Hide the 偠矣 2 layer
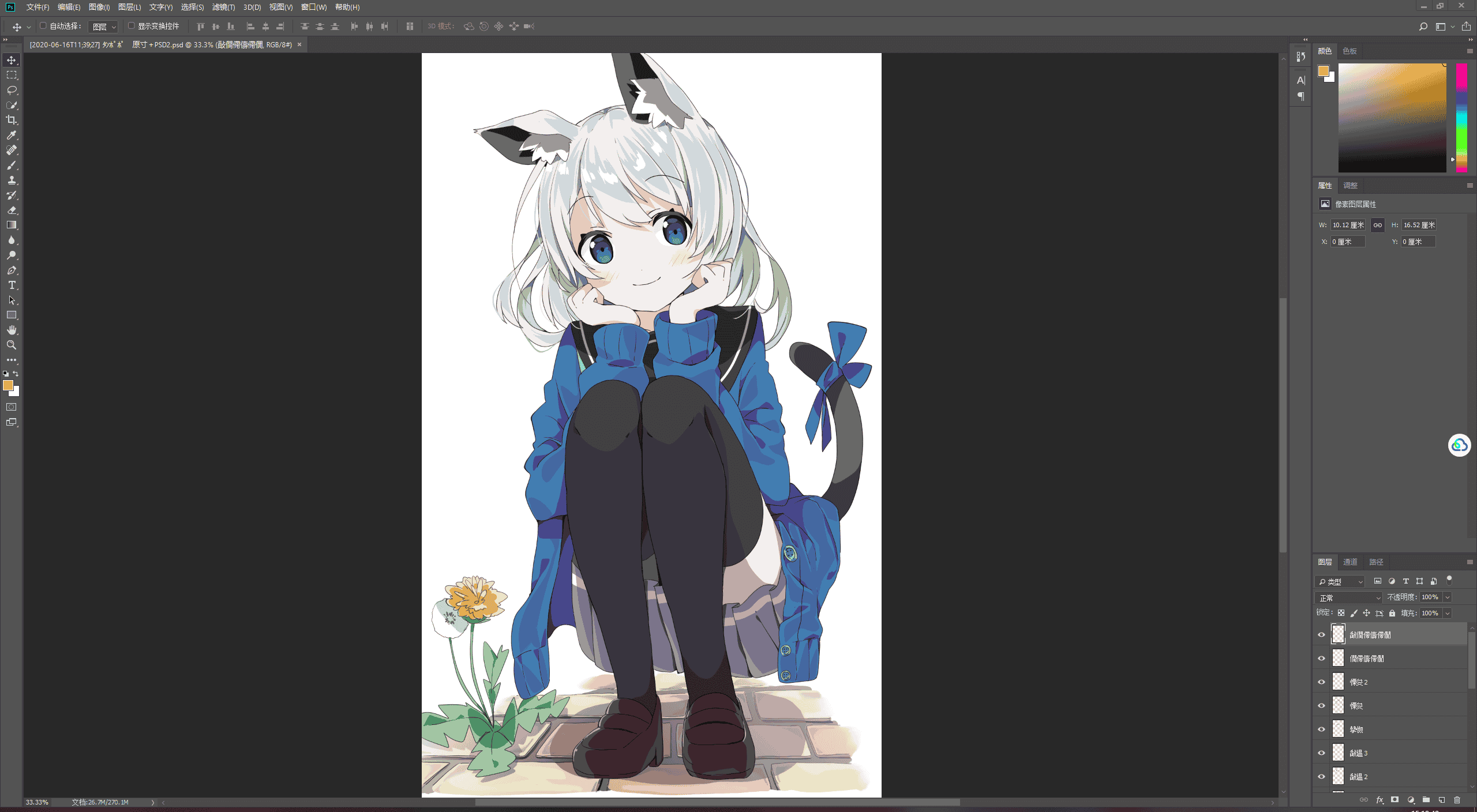 tap(1321, 682)
